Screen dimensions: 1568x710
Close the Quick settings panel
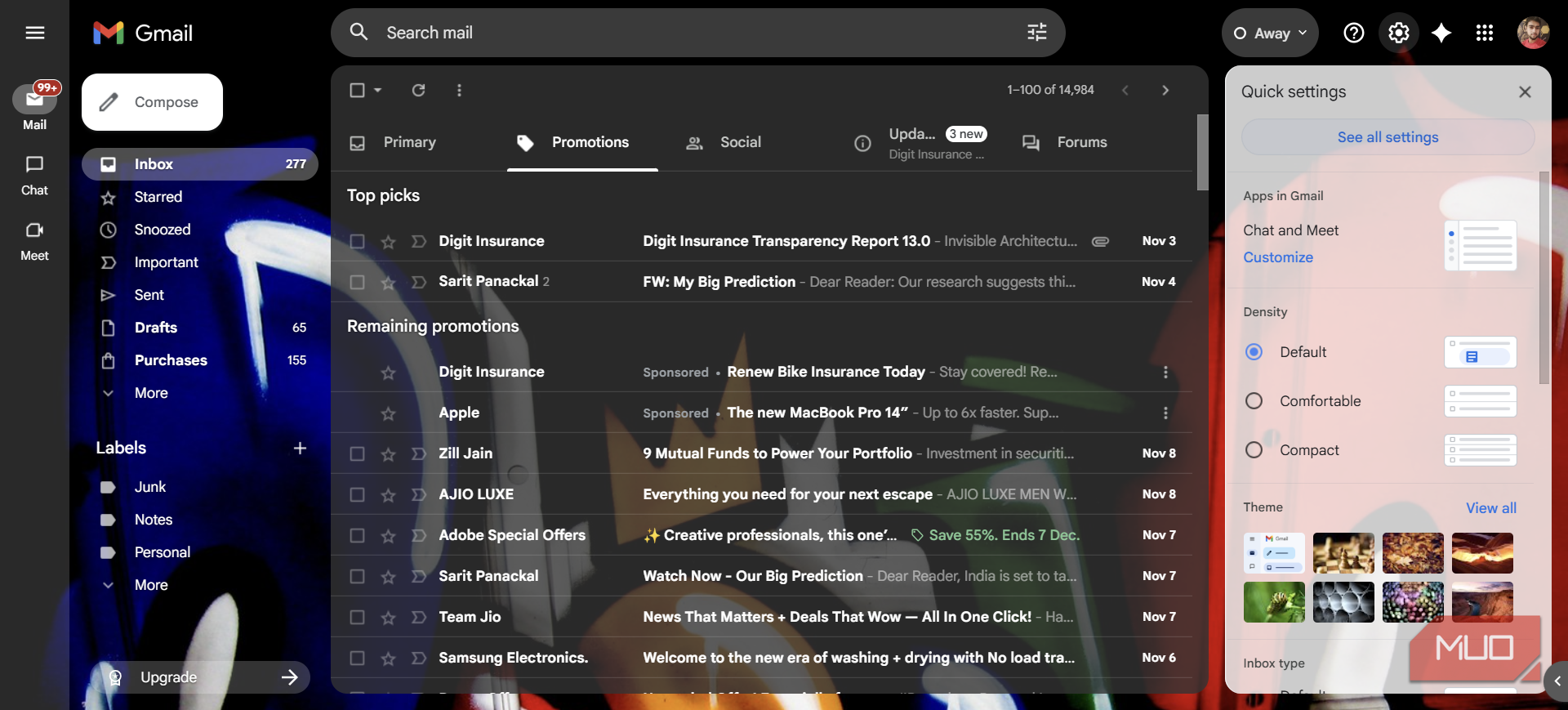(1525, 92)
